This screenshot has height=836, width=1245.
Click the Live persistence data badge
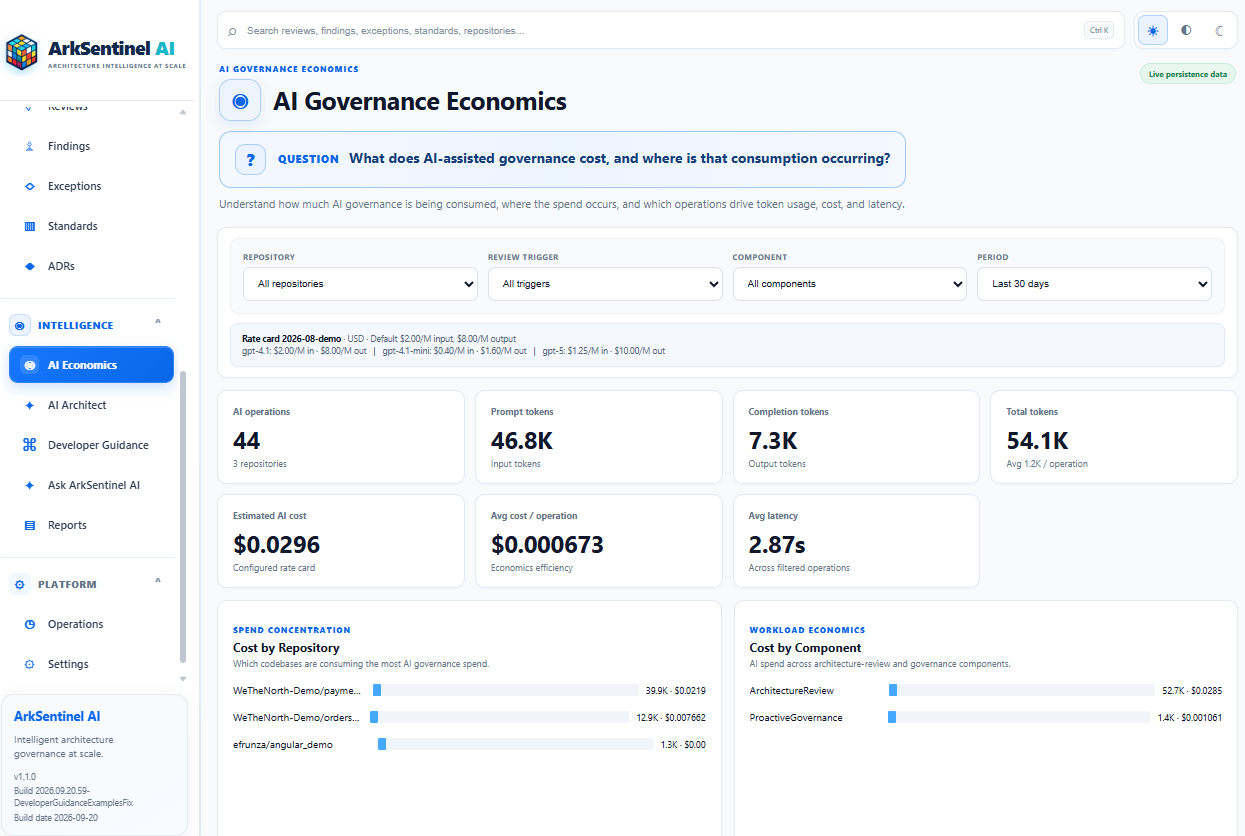pos(1187,74)
